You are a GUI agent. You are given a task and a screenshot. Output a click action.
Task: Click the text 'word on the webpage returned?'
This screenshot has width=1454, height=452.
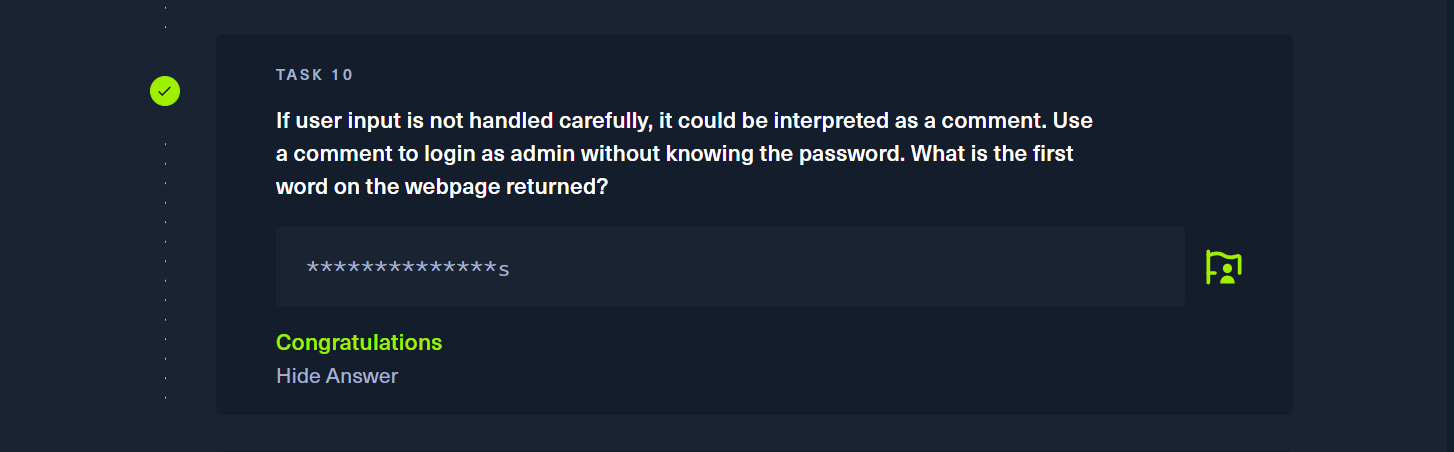pos(442,187)
